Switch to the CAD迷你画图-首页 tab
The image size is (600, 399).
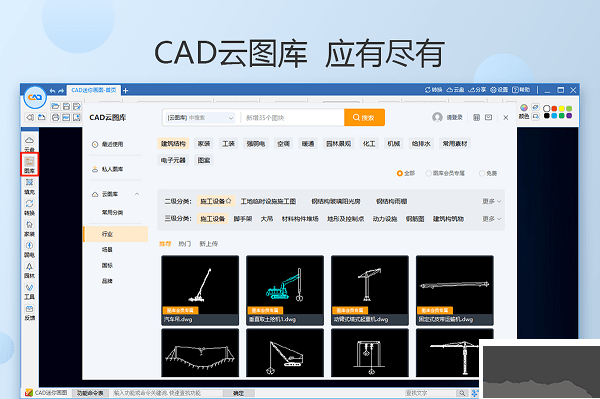coord(94,90)
